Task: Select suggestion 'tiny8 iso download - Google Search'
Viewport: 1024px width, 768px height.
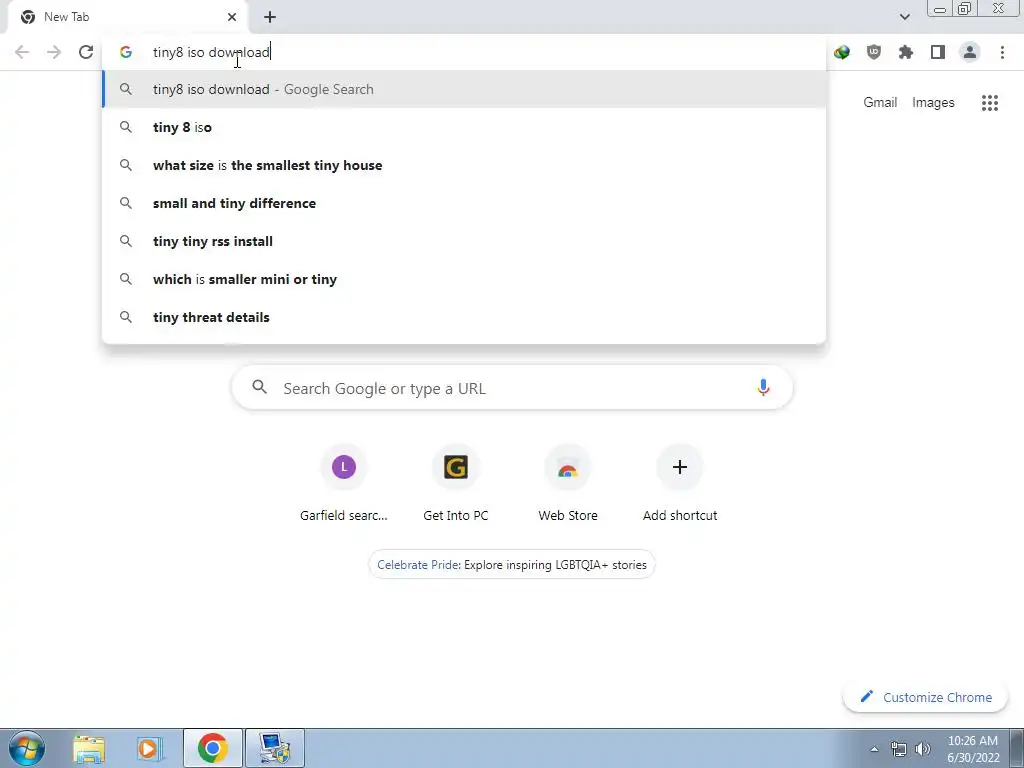Action: point(464,89)
